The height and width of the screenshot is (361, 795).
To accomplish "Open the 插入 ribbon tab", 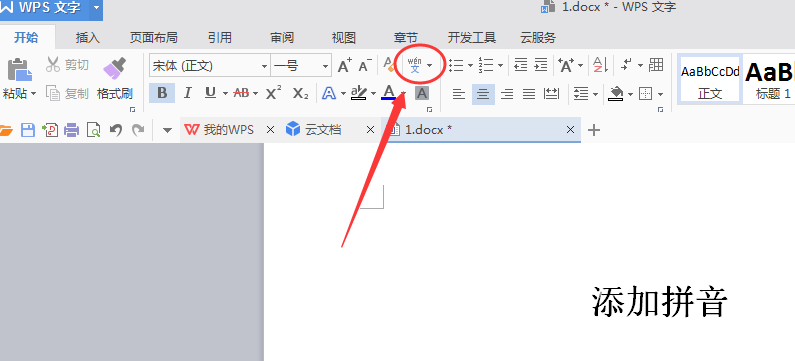I will point(88,38).
